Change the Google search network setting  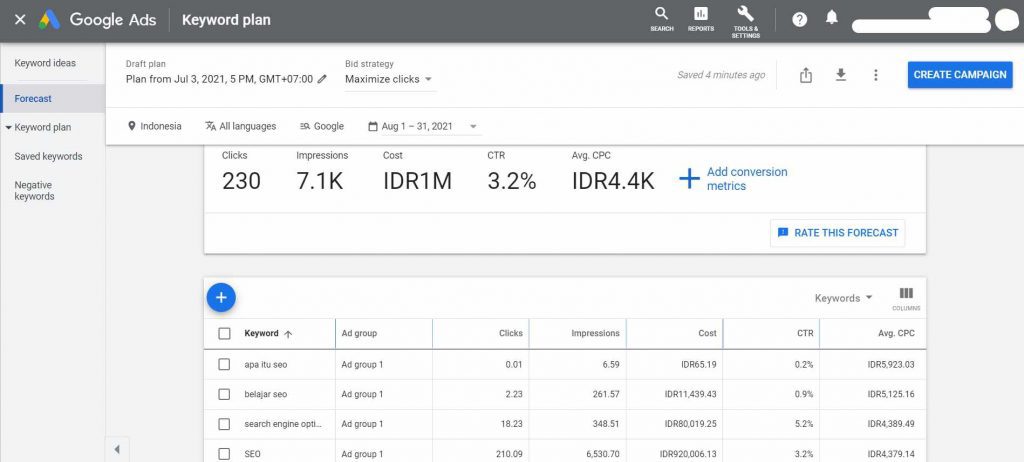click(x=321, y=126)
